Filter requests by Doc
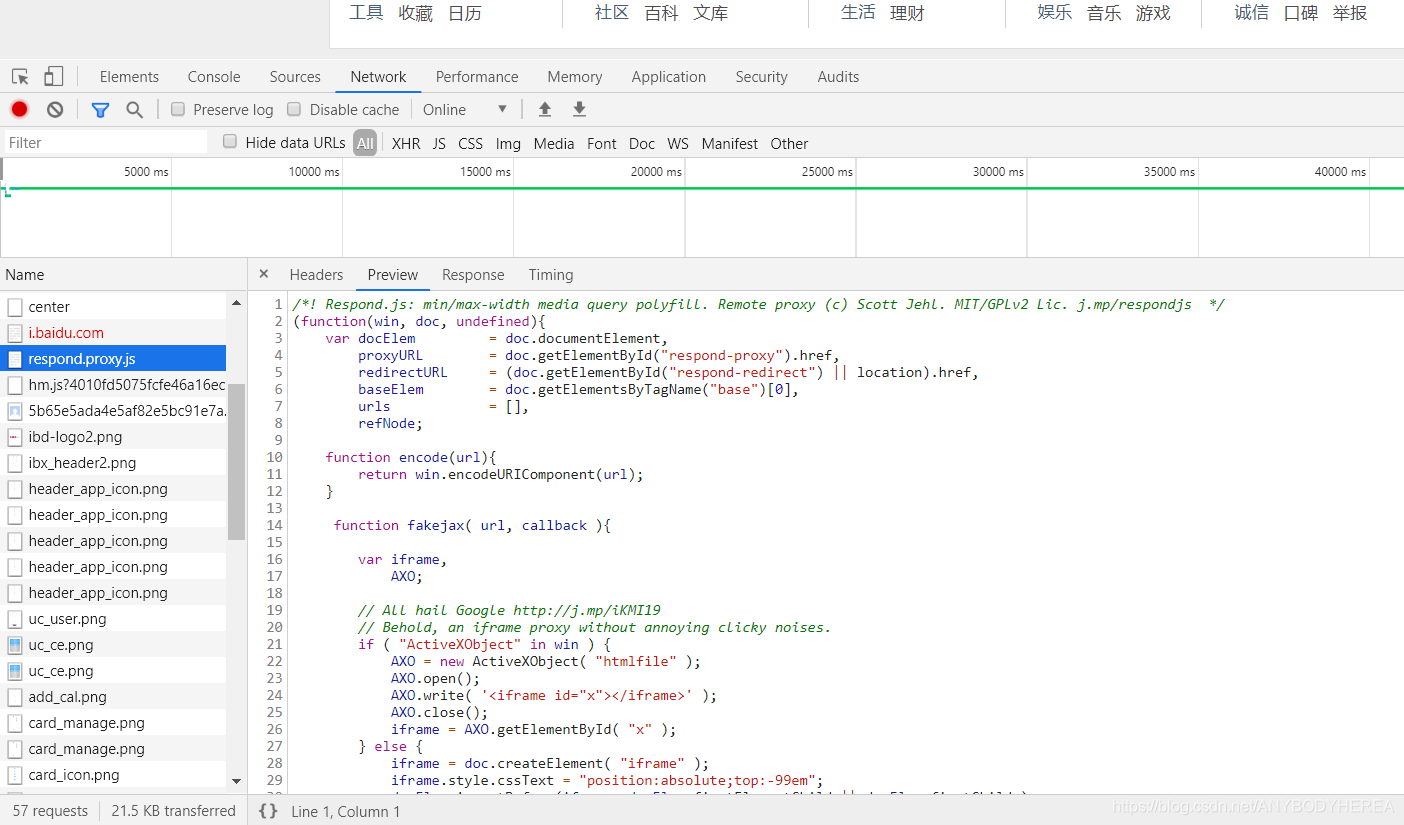 tap(642, 143)
